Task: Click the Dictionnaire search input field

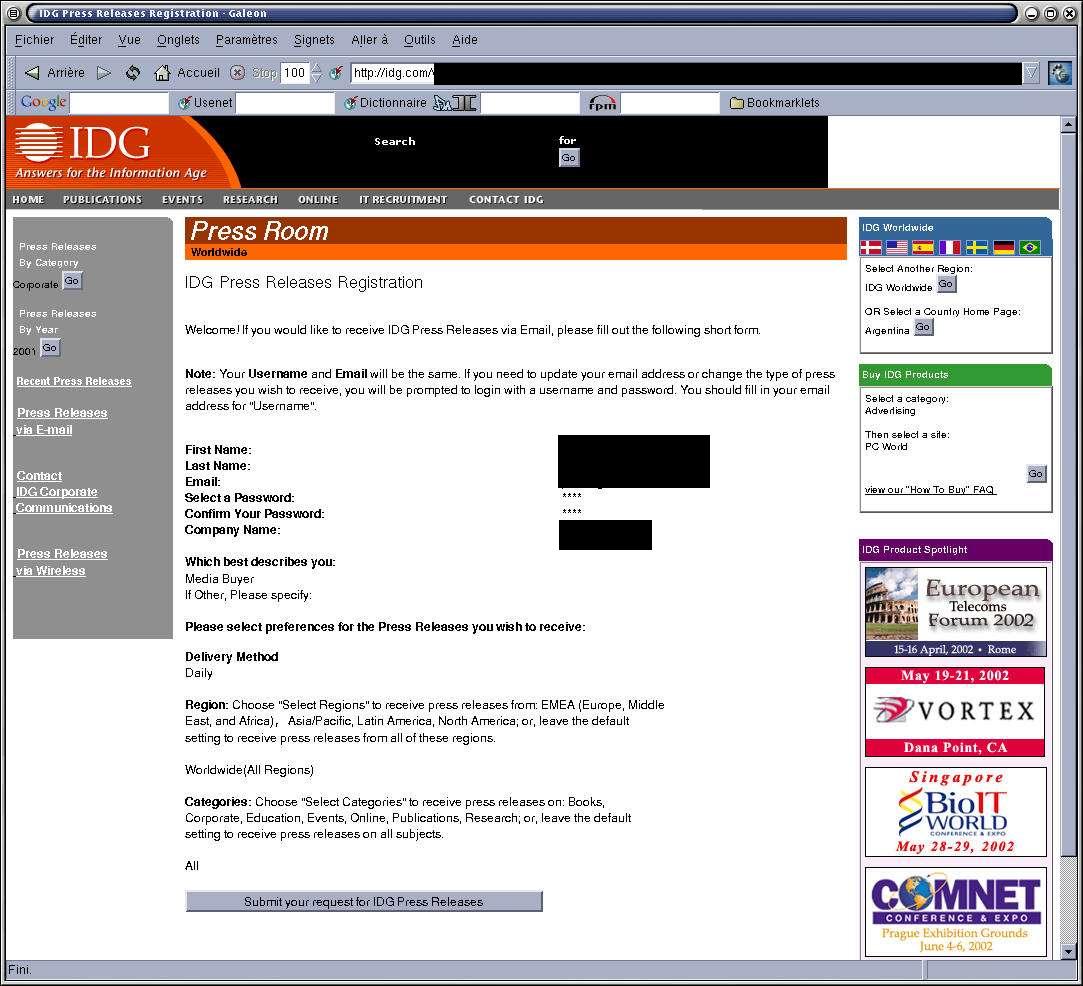Action: [530, 103]
